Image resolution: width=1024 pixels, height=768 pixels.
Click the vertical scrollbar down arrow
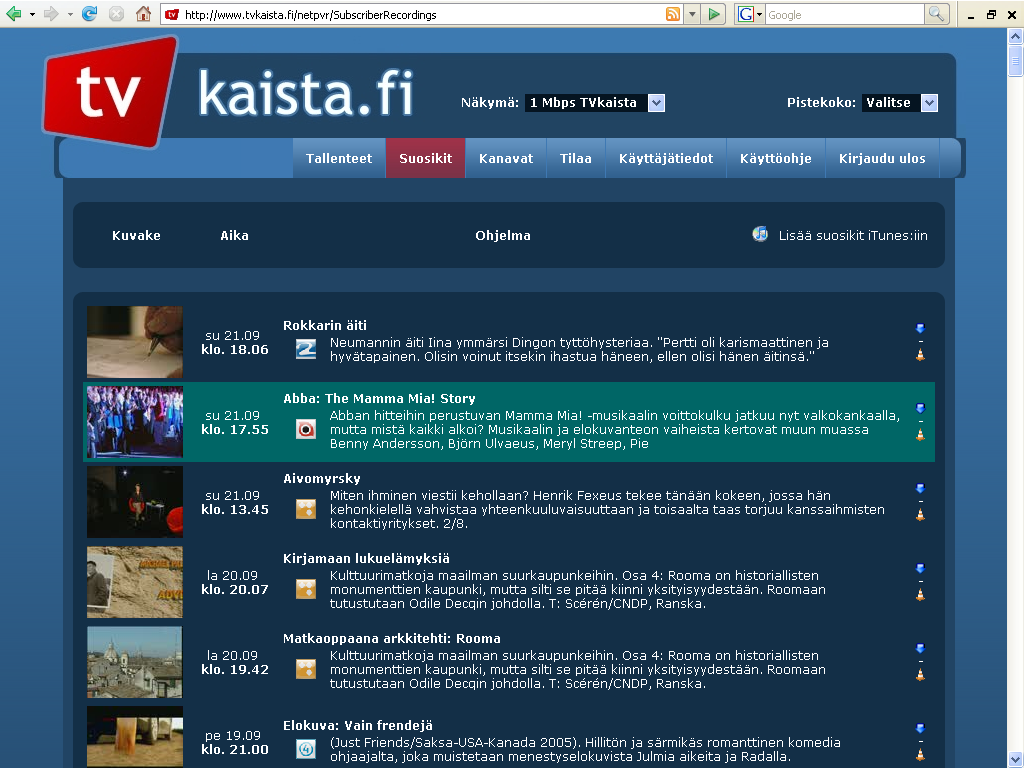[x=1015, y=759]
